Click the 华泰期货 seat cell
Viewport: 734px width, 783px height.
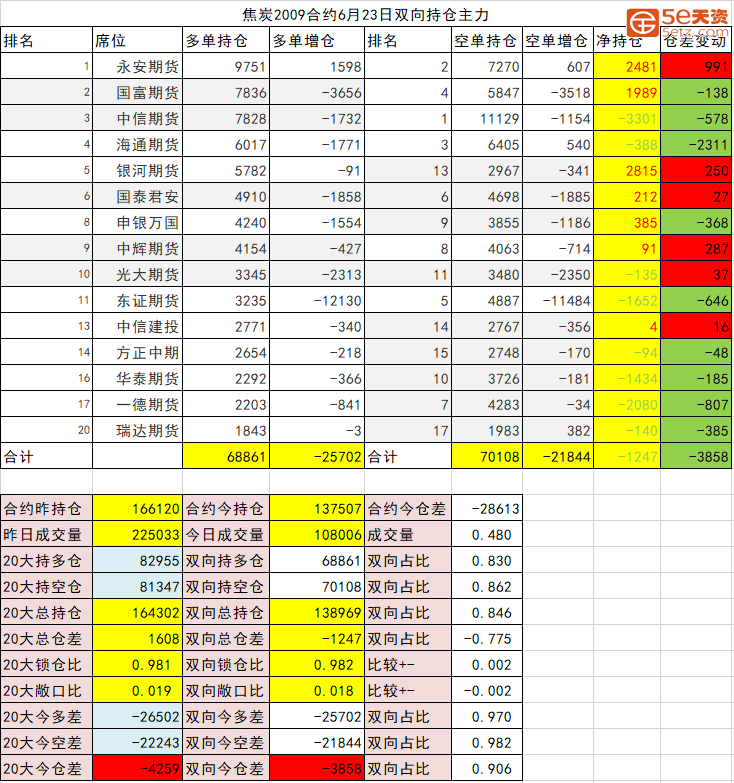pyautogui.click(x=137, y=378)
